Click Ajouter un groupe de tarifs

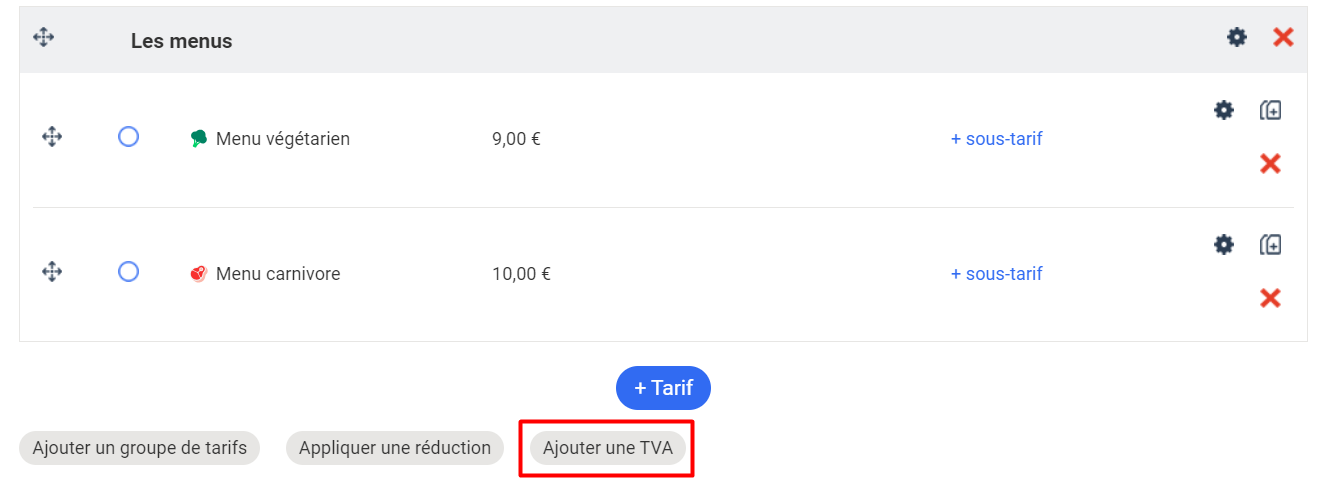pyautogui.click(x=139, y=448)
